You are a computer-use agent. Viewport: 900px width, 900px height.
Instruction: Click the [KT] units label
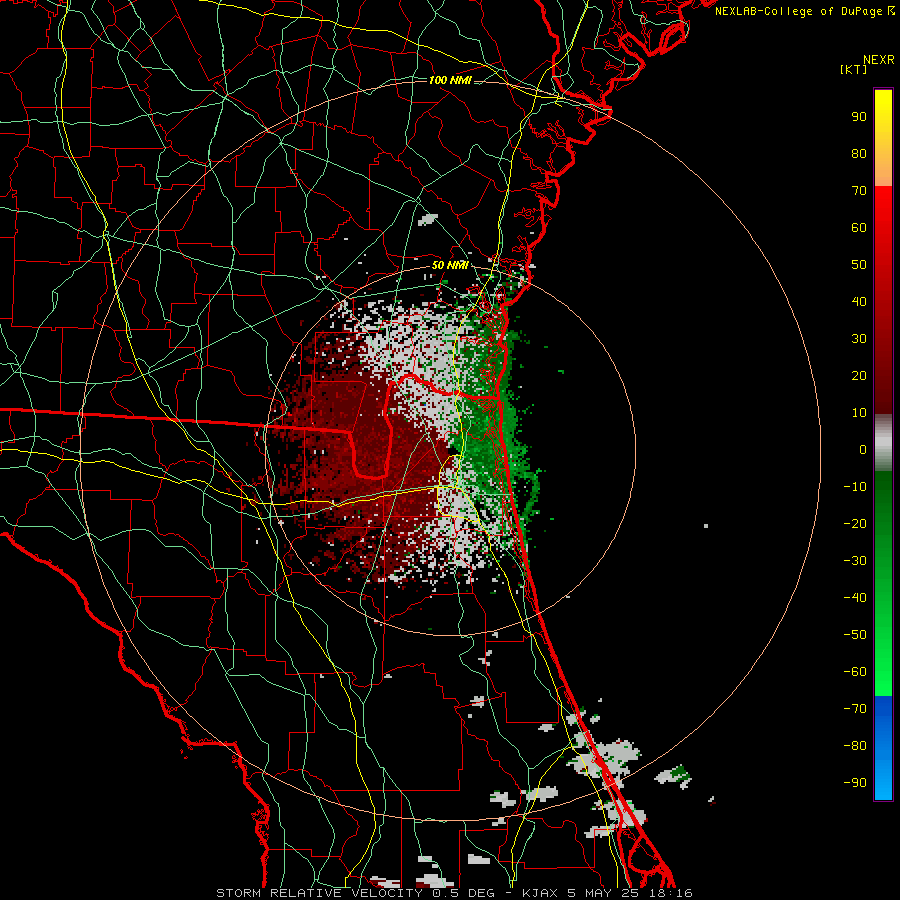(853, 69)
